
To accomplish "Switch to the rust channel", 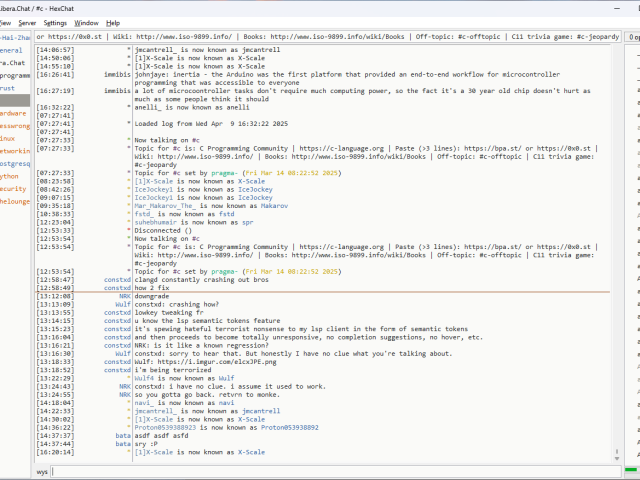I will pyautogui.click(x=8, y=88).
